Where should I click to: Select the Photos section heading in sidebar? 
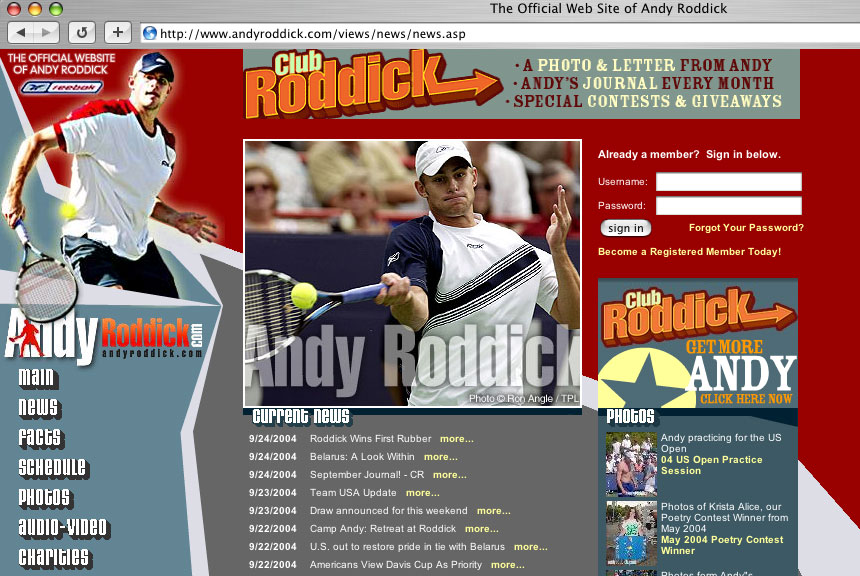[630, 417]
